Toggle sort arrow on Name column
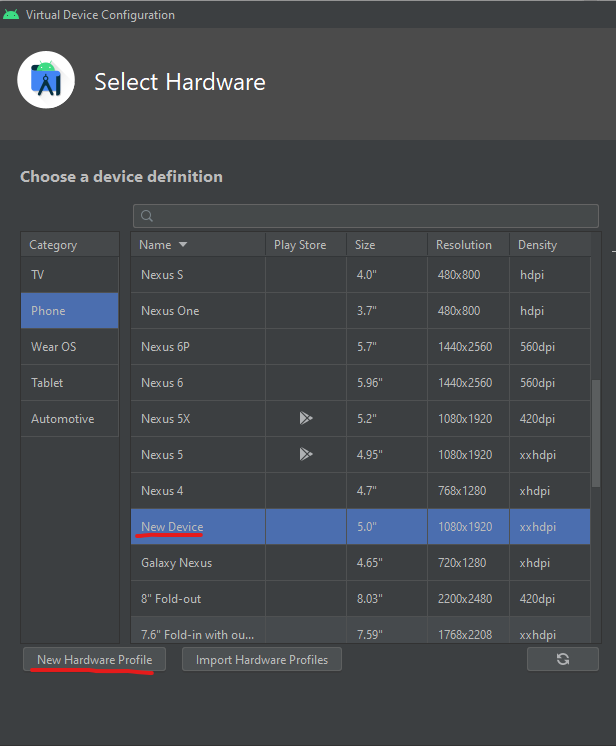The image size is (616, 746). [x=183, y=245]
